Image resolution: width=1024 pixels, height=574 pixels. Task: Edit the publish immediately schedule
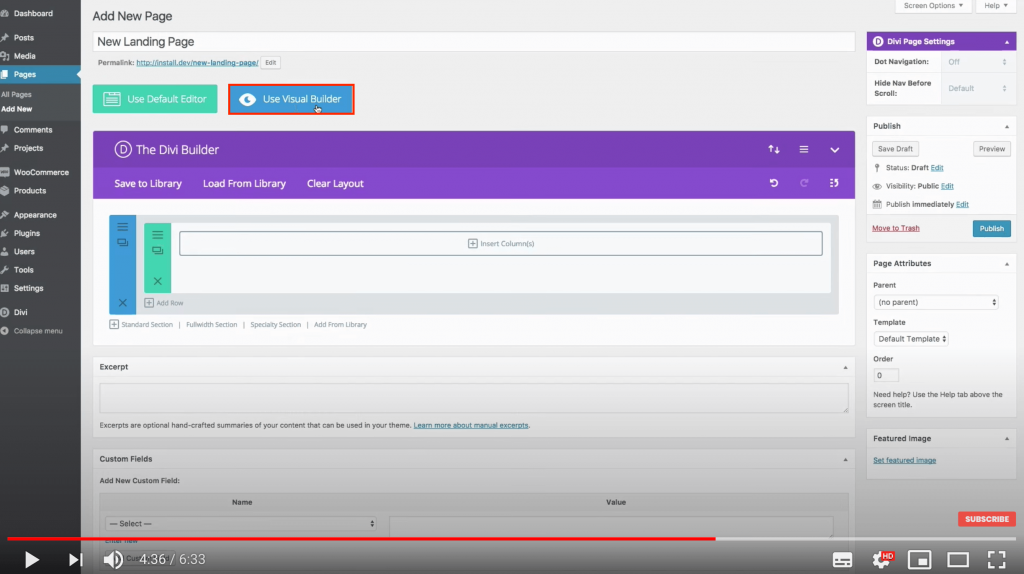coord(962,204)
